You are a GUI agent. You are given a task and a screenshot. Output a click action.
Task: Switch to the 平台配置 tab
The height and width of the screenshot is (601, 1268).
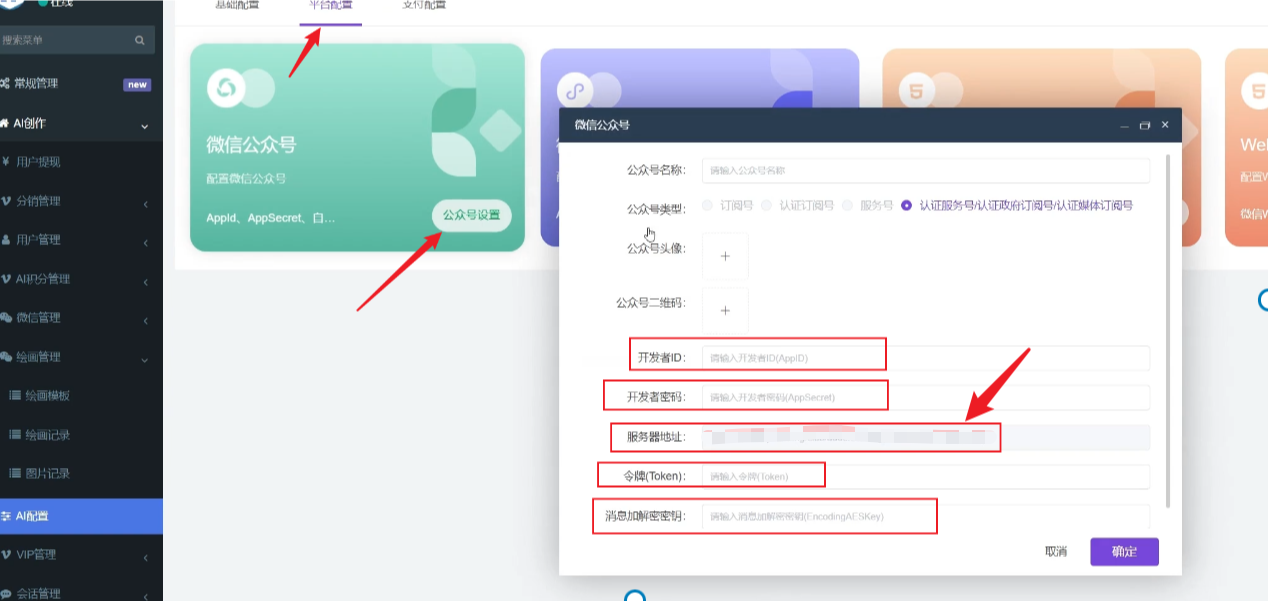(x=330, y=5)
